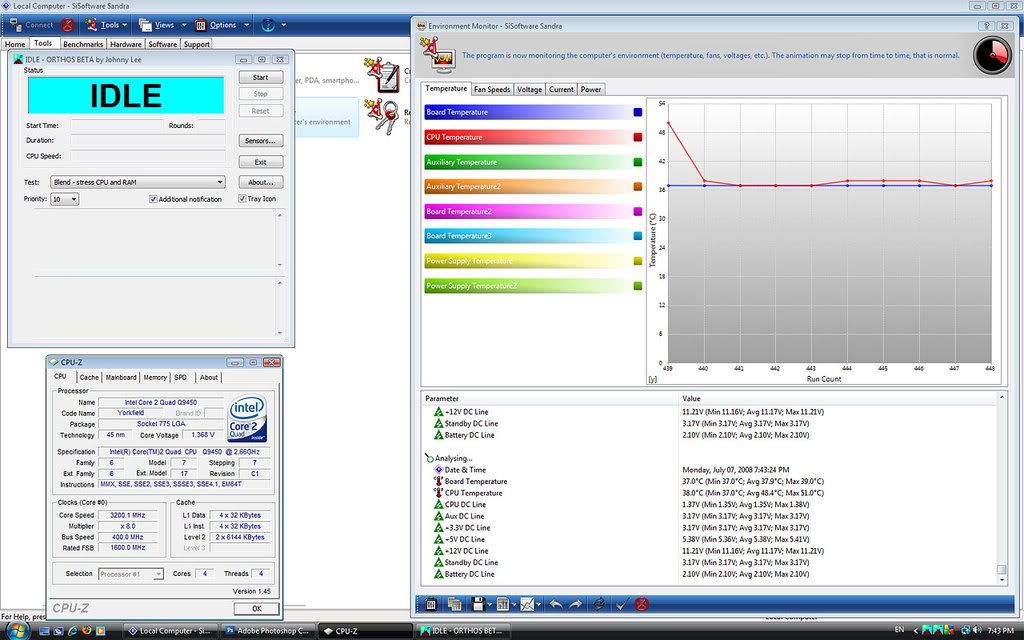Image resolution: width=1024 pixels, height=640 pixels.
Task: Switch to Fan Speeds tab in Environment Monitor
Action: [492, 89]
